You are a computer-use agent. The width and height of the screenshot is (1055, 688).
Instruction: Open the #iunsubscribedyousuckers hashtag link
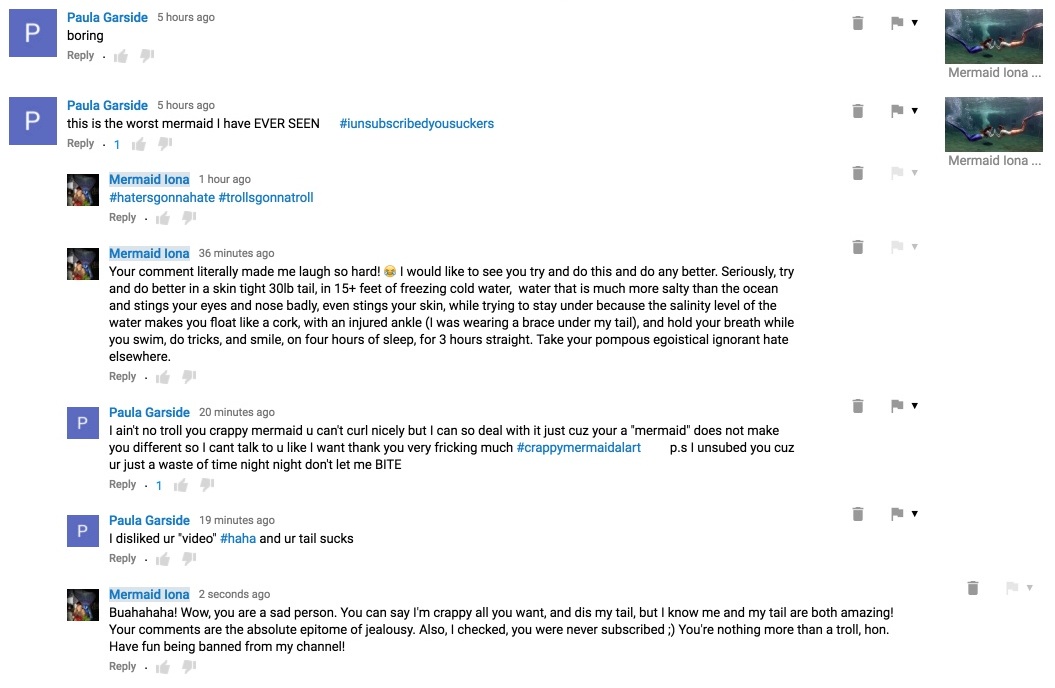click(x=416, y=124)
